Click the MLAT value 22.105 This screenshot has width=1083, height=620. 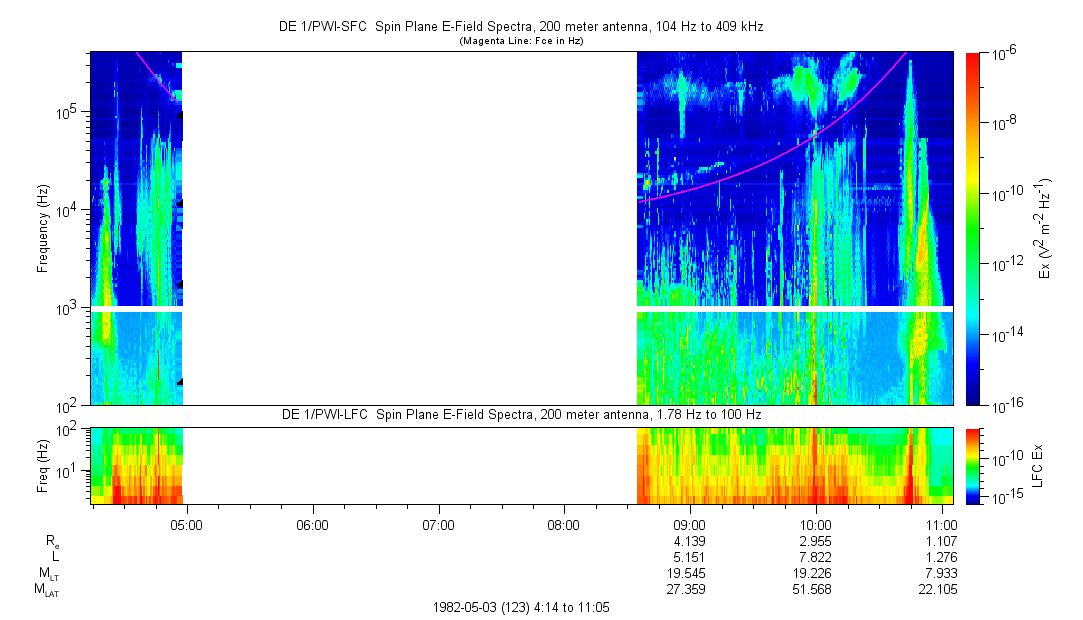point(938,589)
